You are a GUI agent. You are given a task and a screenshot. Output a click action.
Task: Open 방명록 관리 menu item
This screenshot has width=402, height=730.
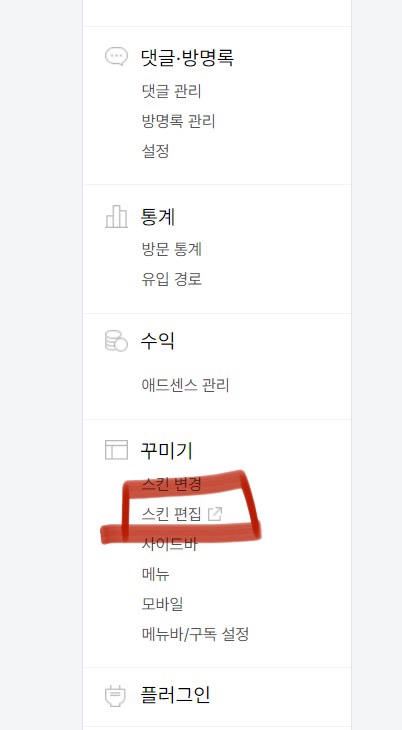(178, 121)
